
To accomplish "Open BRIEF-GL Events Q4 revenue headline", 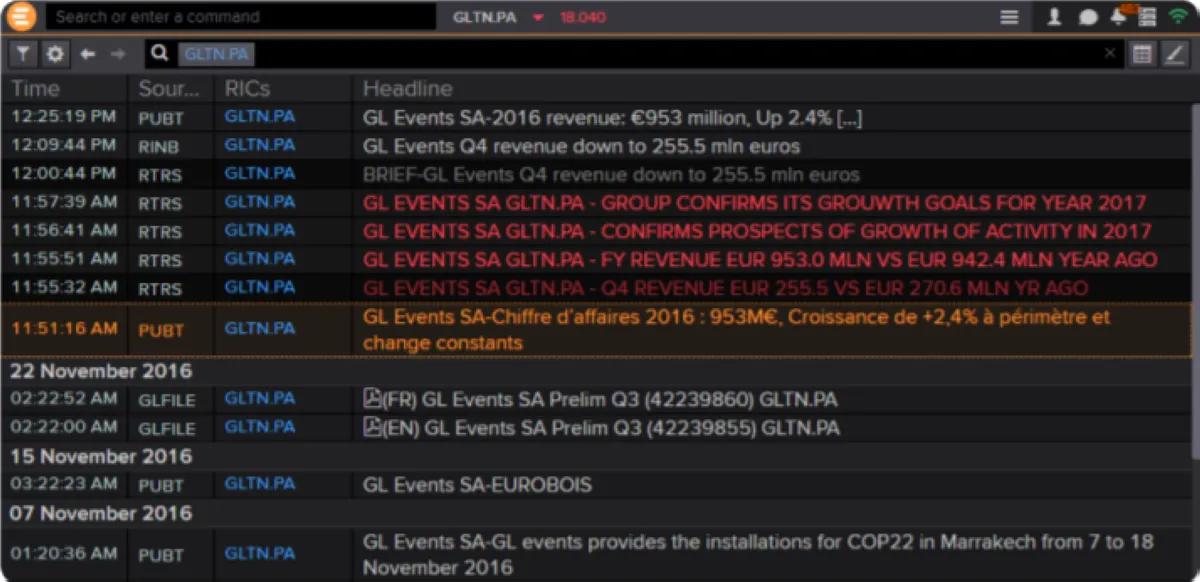I will tap(611, 175).
